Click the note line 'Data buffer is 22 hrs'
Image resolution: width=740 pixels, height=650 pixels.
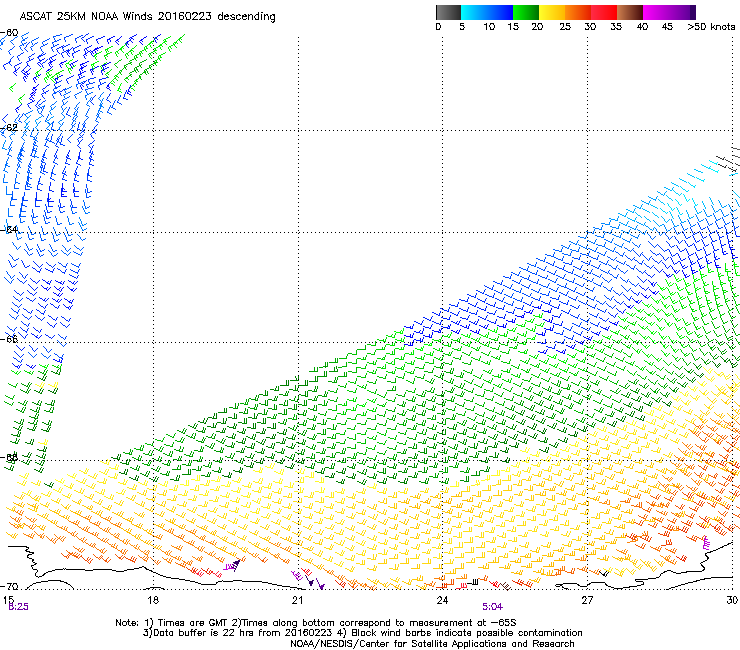(362, 633)
